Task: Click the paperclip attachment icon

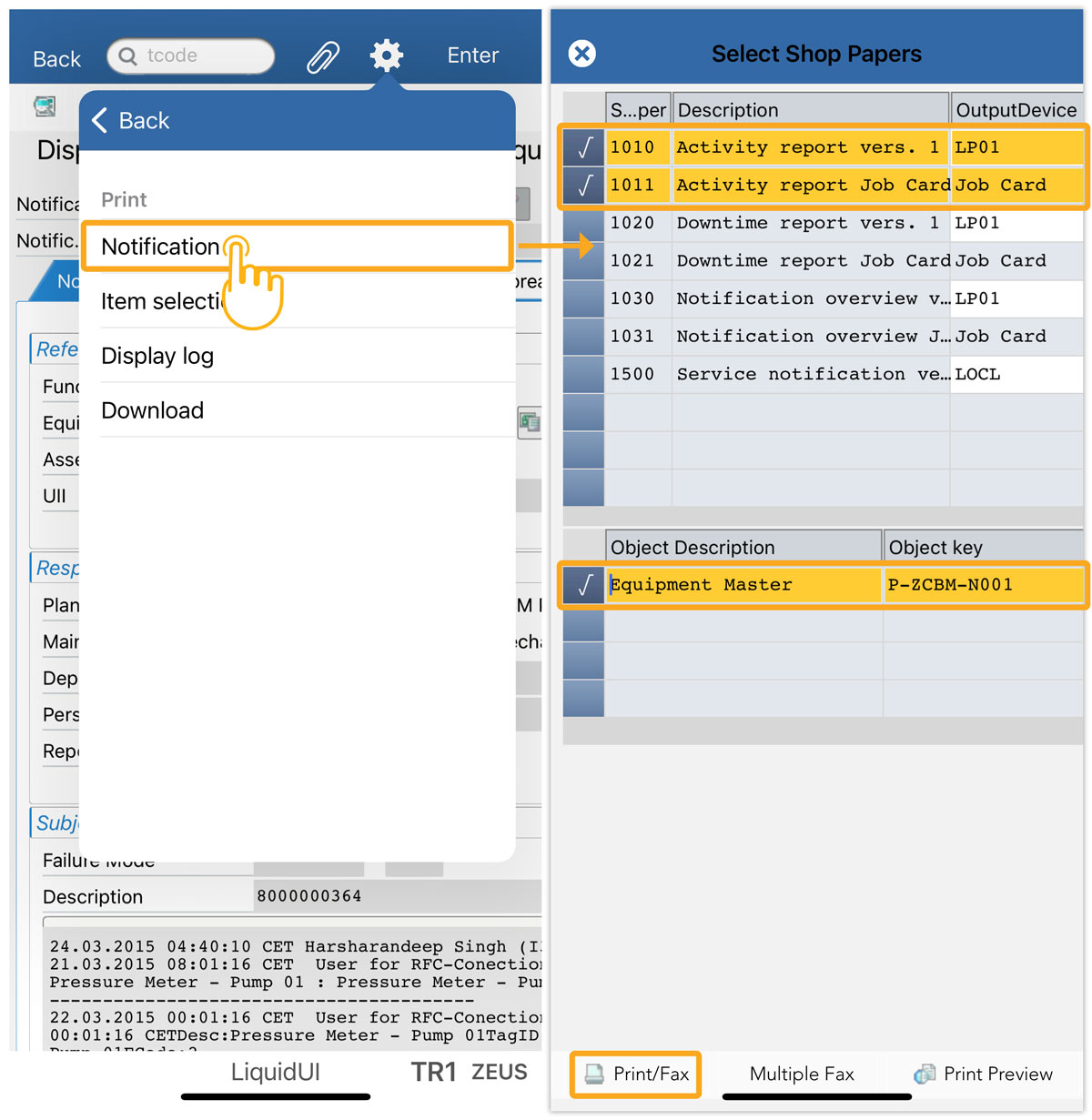Action: [323, 56]
